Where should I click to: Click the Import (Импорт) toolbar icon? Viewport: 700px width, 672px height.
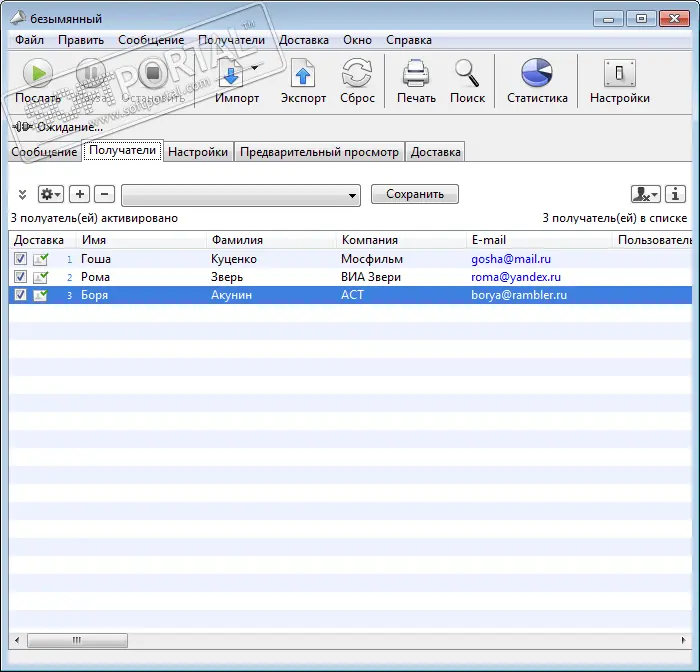tap(230, 75)
